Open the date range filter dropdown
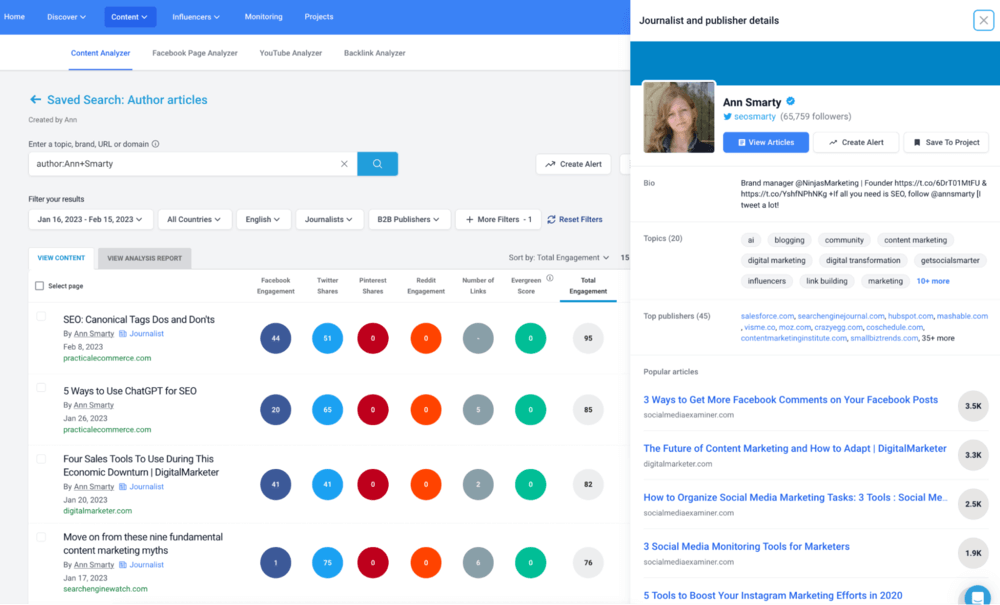The width and height of the screenshot is (1000, 605). coord(90,219)
